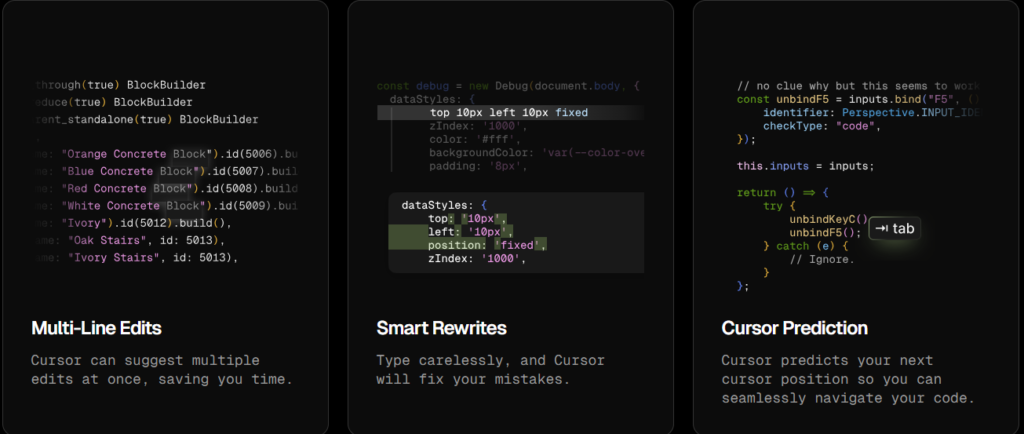Click the "White Concrete Block" code line

tap(166, 206)
